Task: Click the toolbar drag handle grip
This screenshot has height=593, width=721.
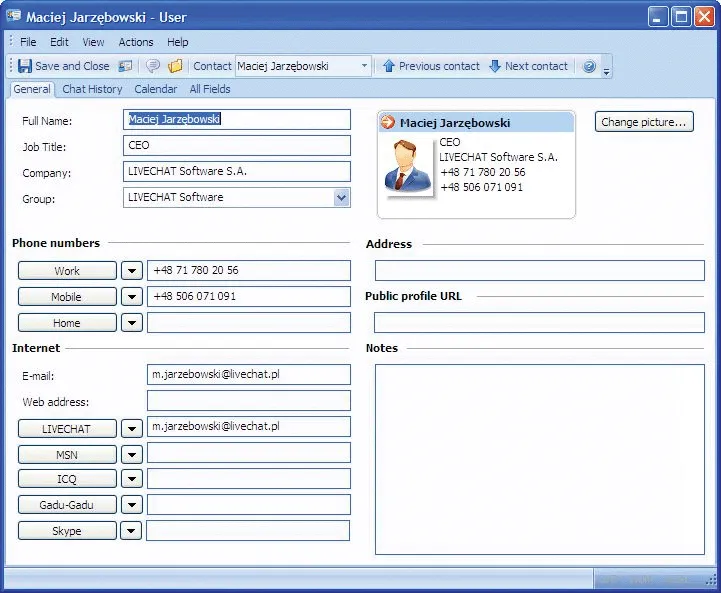Action: (11, 66)
